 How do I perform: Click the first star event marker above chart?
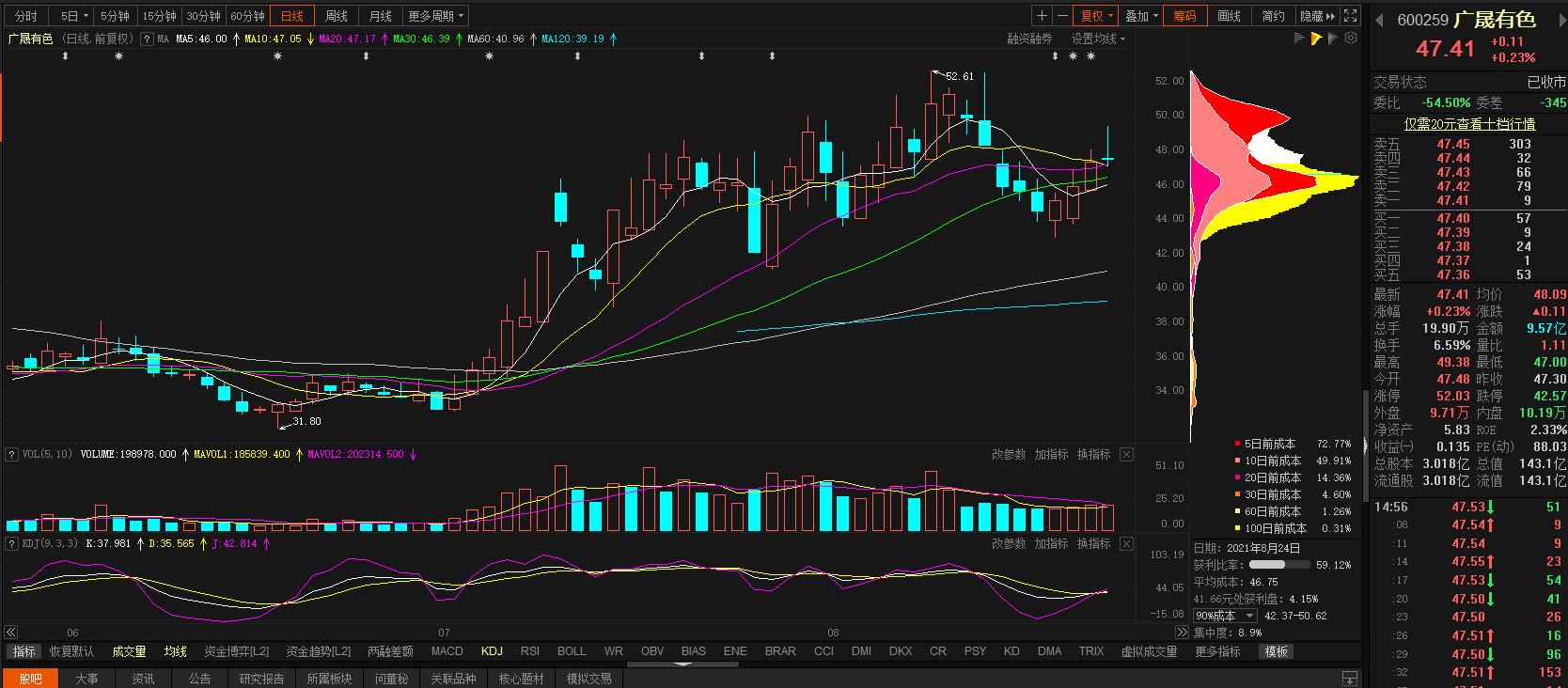pyautogui.click(x=118, y=56)
